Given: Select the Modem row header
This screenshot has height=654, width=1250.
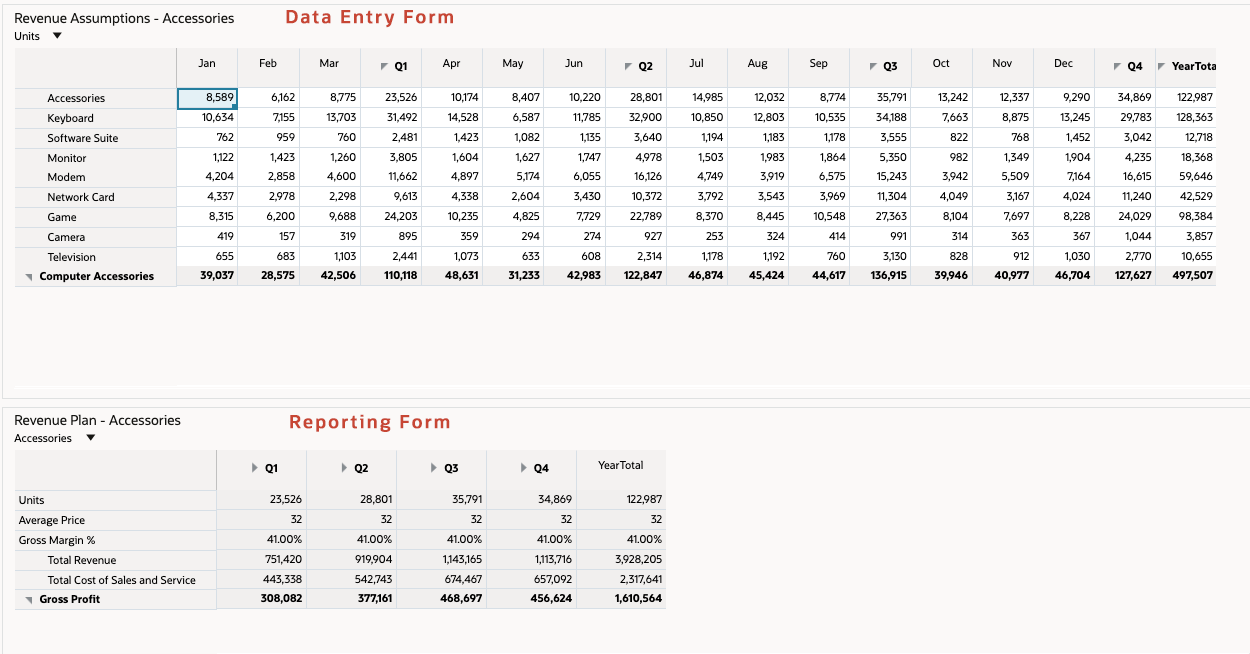Looking at the screenshot, I should [96, 177].
